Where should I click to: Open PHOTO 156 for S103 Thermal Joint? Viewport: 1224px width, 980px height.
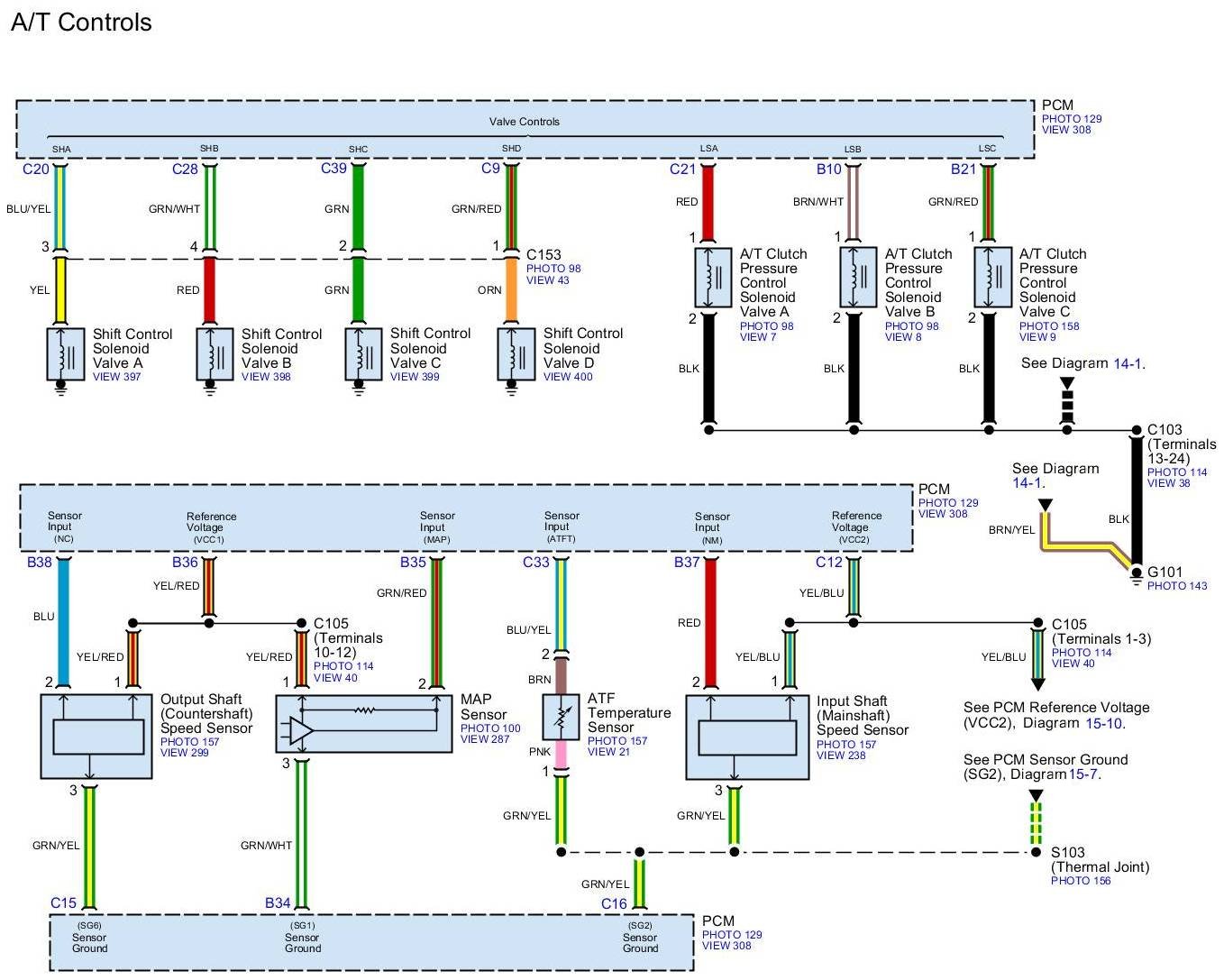click(x=1081, y=881)
